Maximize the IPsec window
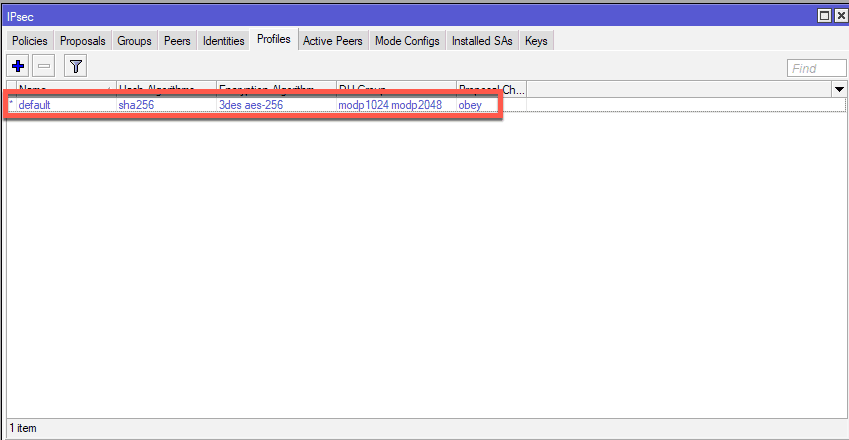 tap(824, 15)
